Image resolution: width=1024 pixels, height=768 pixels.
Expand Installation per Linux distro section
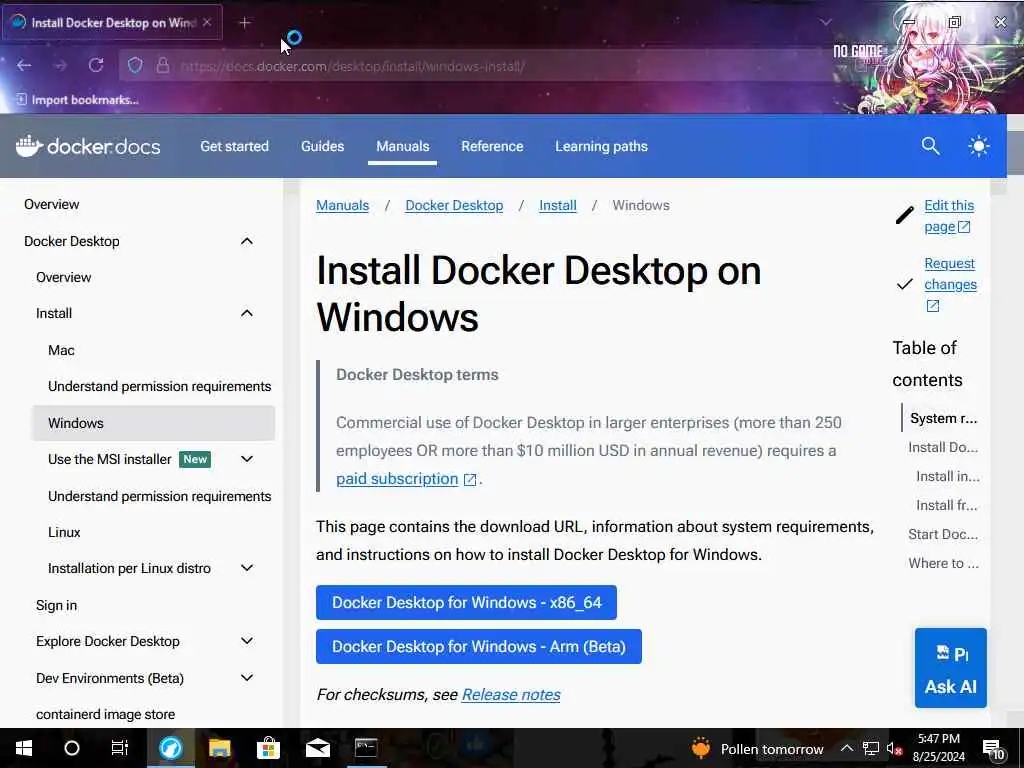click(x=247, y=568)
